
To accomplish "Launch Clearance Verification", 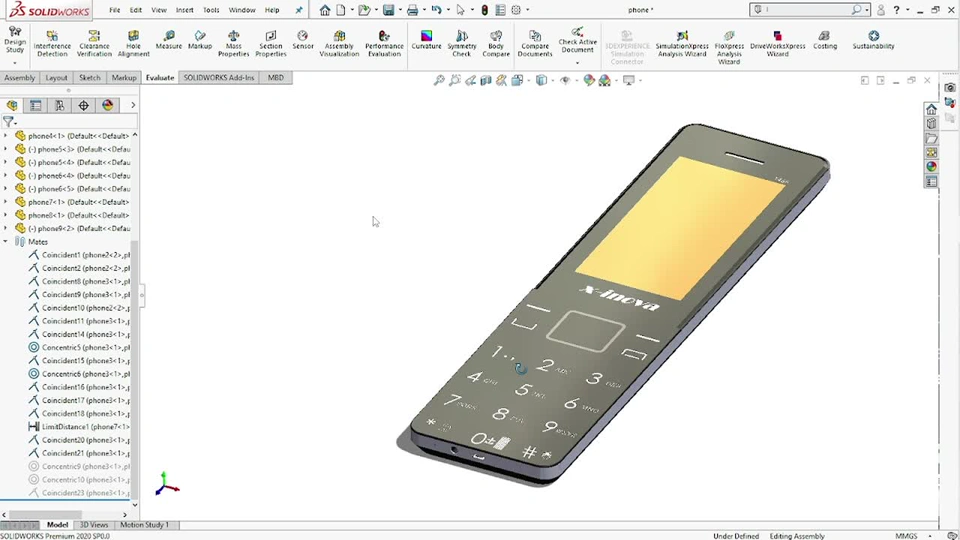I will pos(94,43).
